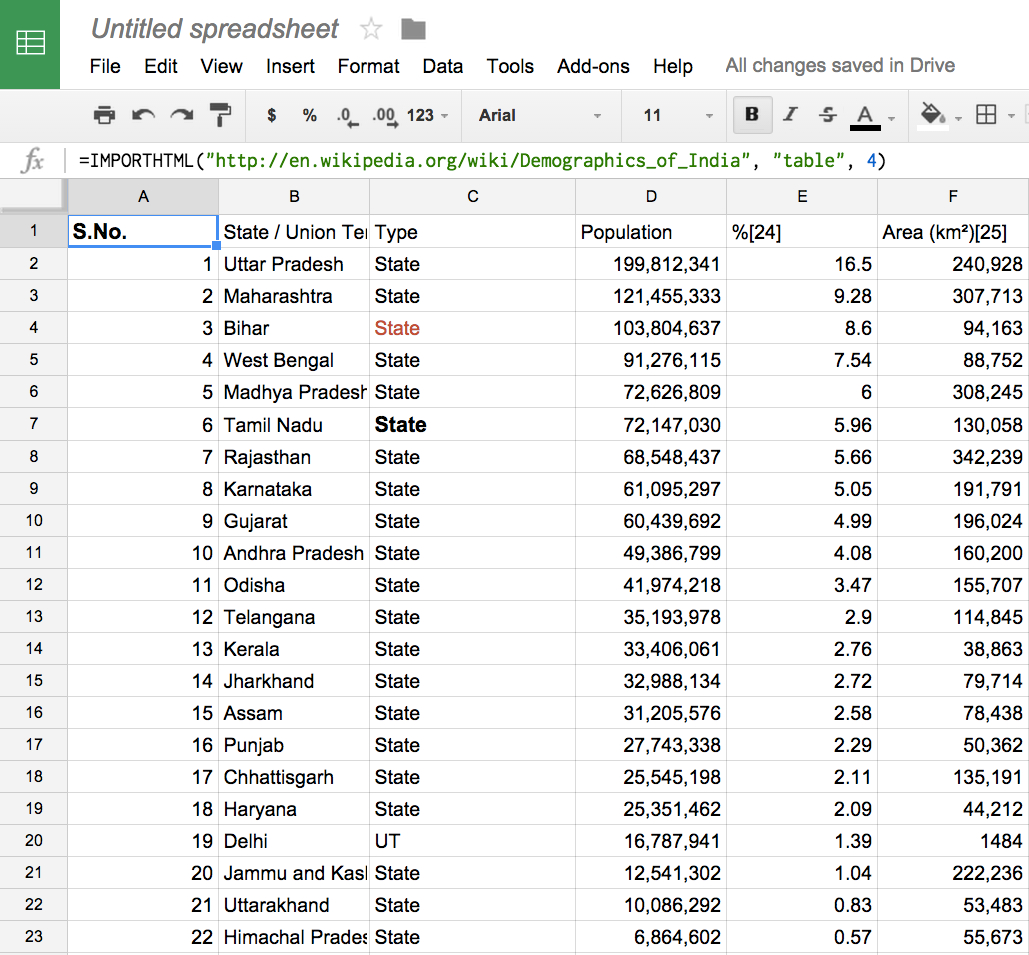Open the Sheets home icon
Image resolution: width=1029 pixels, height=955 pixels.
pos(30,43)
